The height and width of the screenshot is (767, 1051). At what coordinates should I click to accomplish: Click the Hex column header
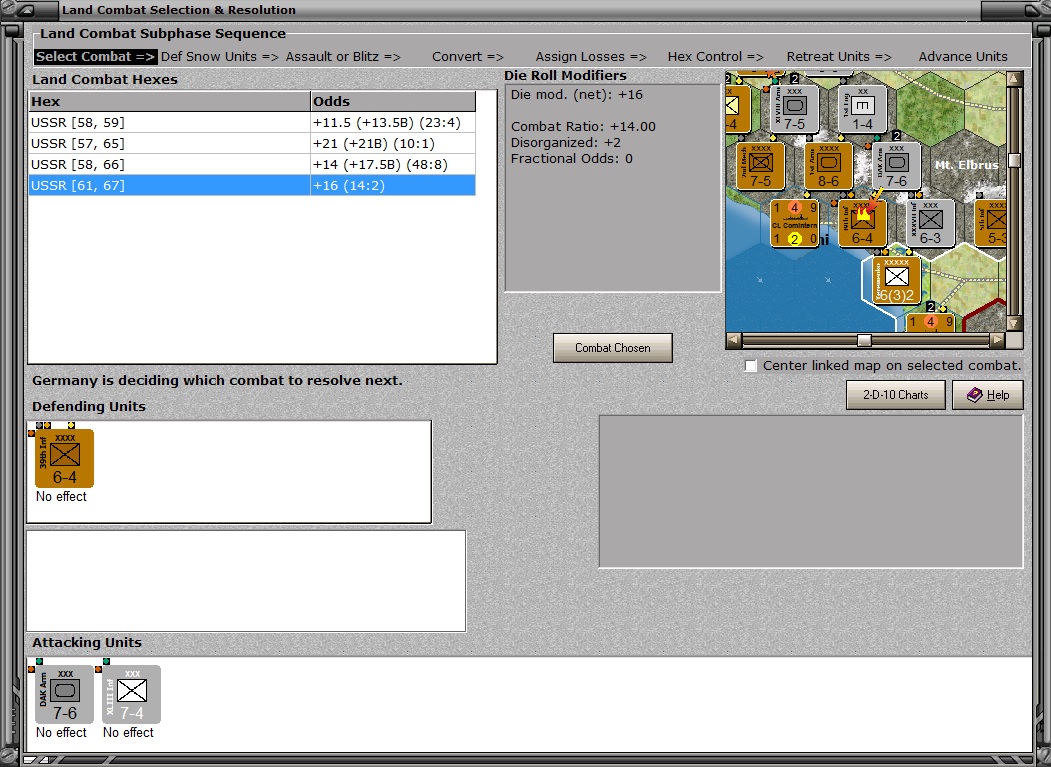click(x=170, y=101)
